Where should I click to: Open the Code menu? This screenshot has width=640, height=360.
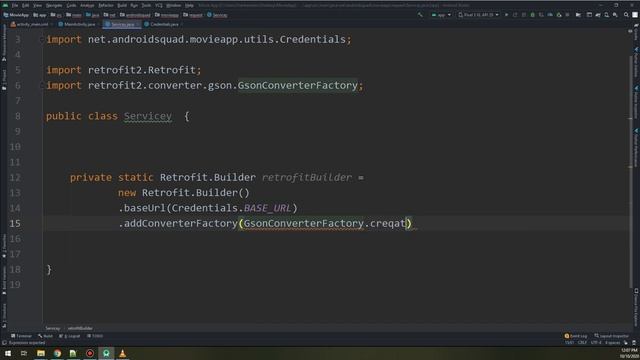[71, 6]
